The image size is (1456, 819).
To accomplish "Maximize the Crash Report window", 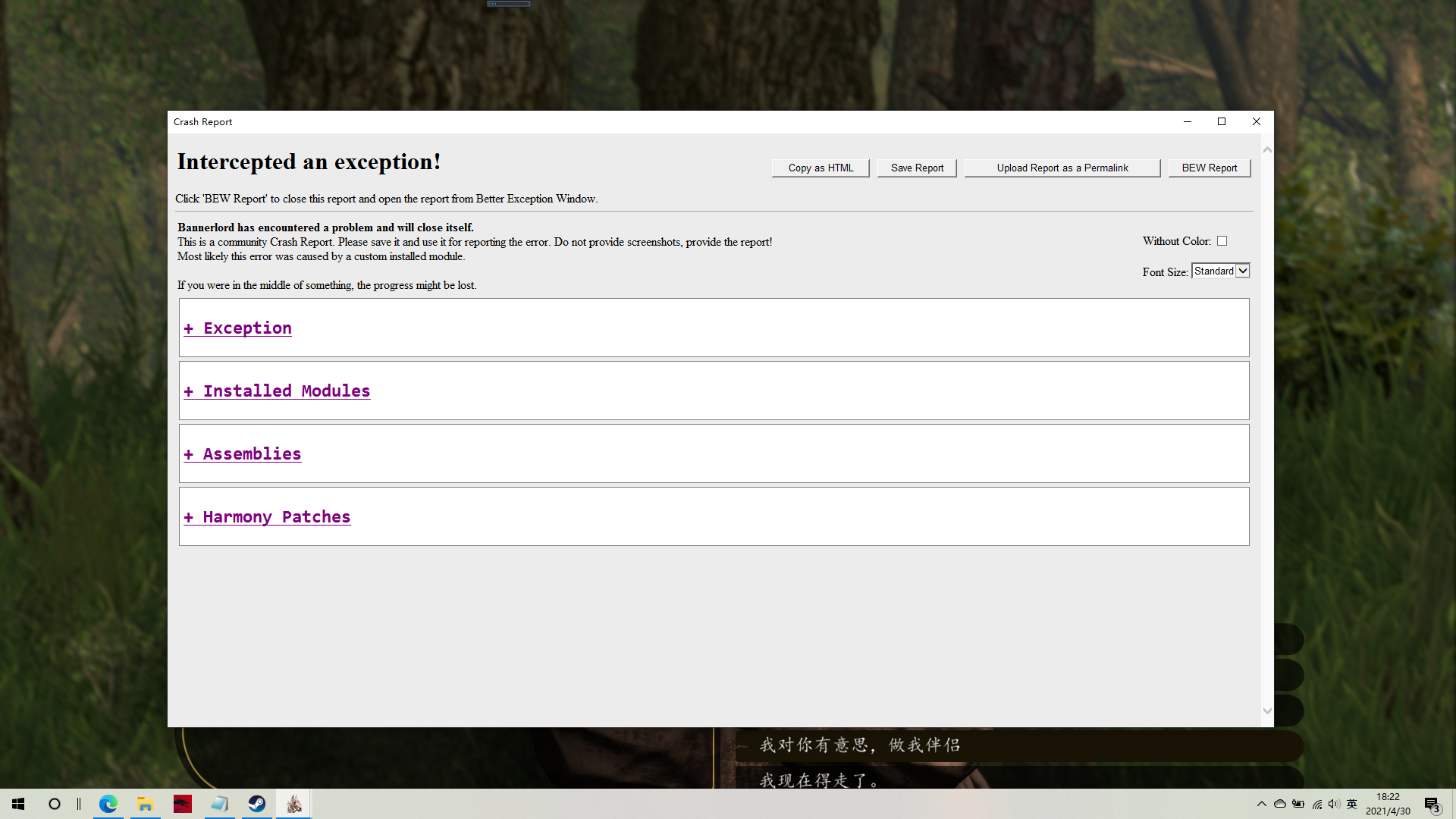I will tap(1222, 121).
